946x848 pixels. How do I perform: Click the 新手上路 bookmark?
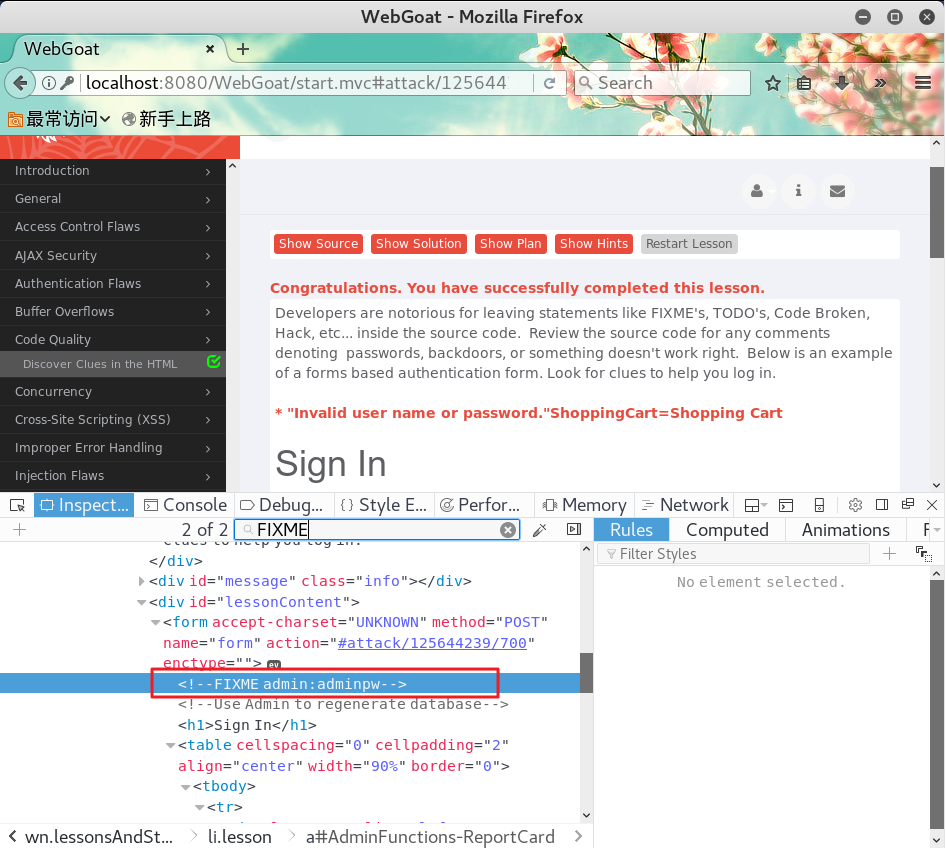(x=166, y=119)
